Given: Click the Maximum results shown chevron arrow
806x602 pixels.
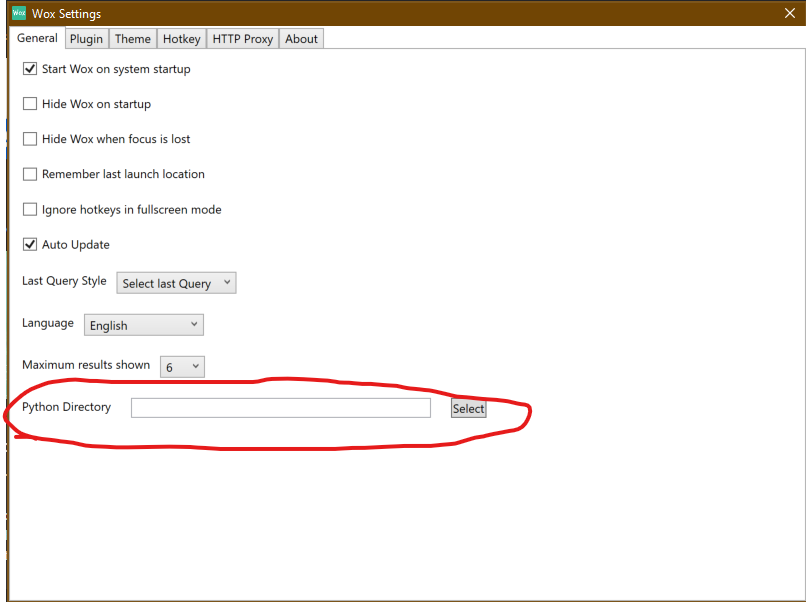Looking at the screenshot, I should click(196, 366).
